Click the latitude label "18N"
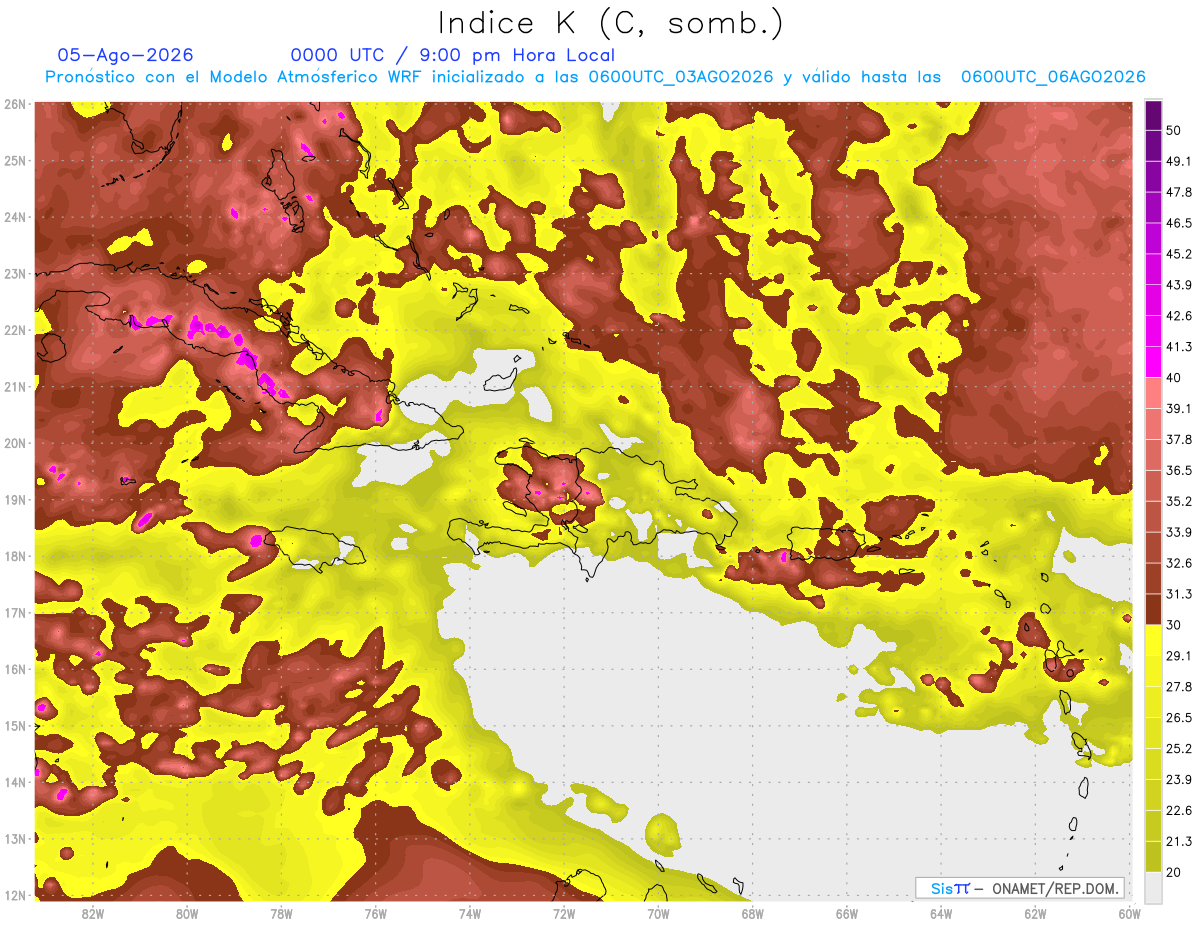The height and width of the screenshot is (927, 1200). coord(15,556)
